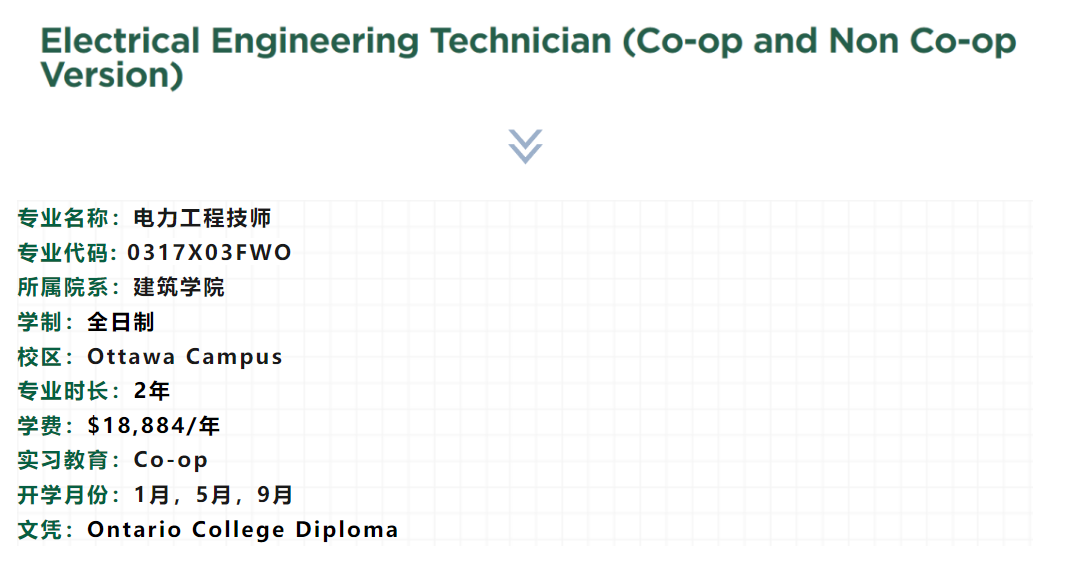The image size is (1072, 573).
Task: Click the Ontario College Diploma text
Action: coord(243,530)
